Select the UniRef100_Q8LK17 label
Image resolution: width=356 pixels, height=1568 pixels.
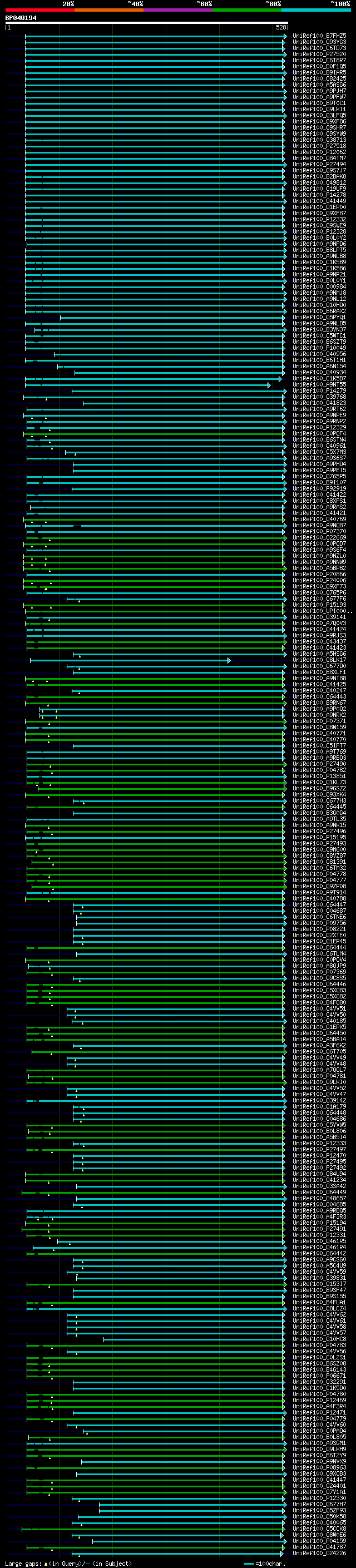(319, 660)
